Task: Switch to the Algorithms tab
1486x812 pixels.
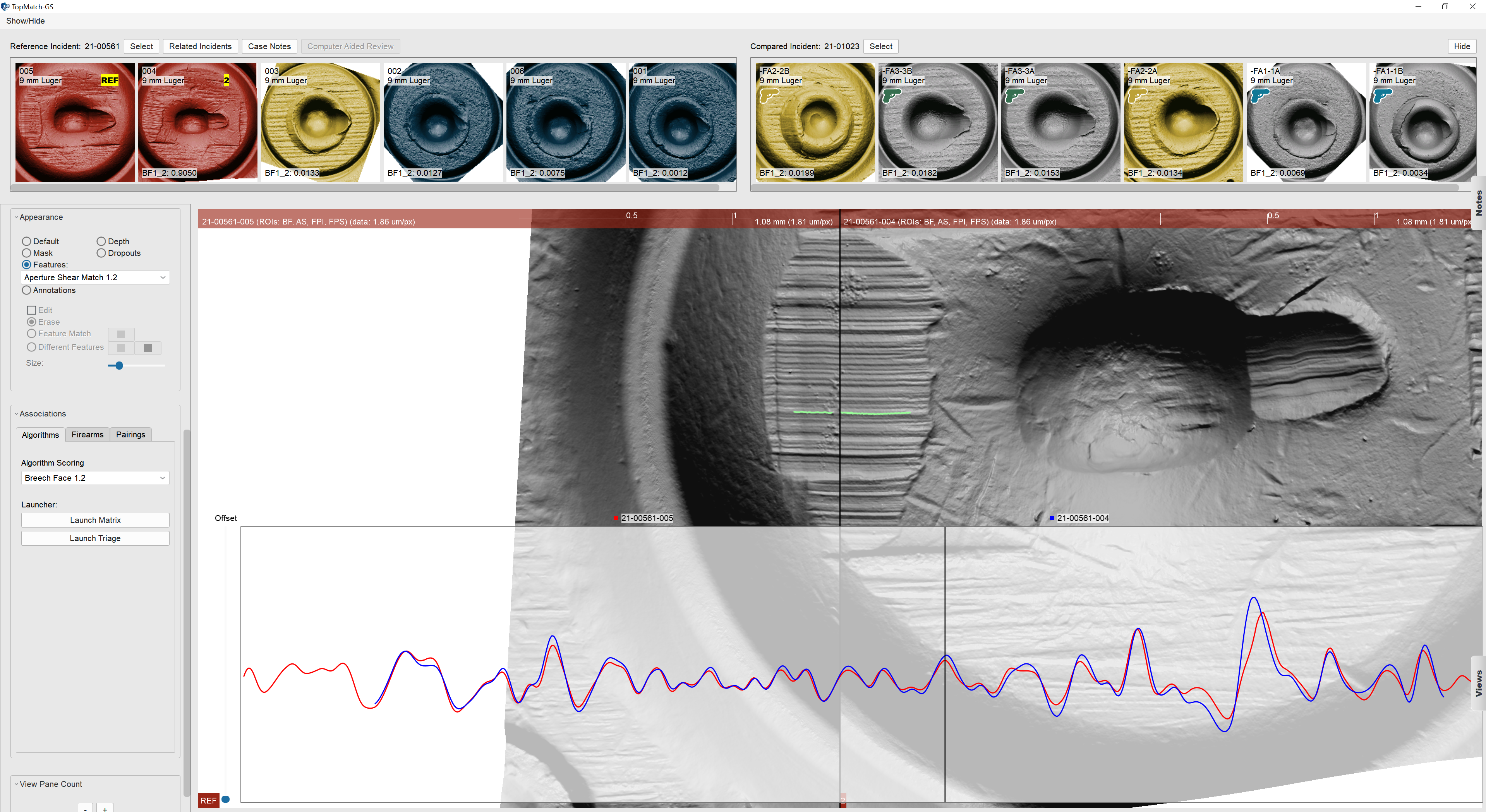Action: pos(40,435)
